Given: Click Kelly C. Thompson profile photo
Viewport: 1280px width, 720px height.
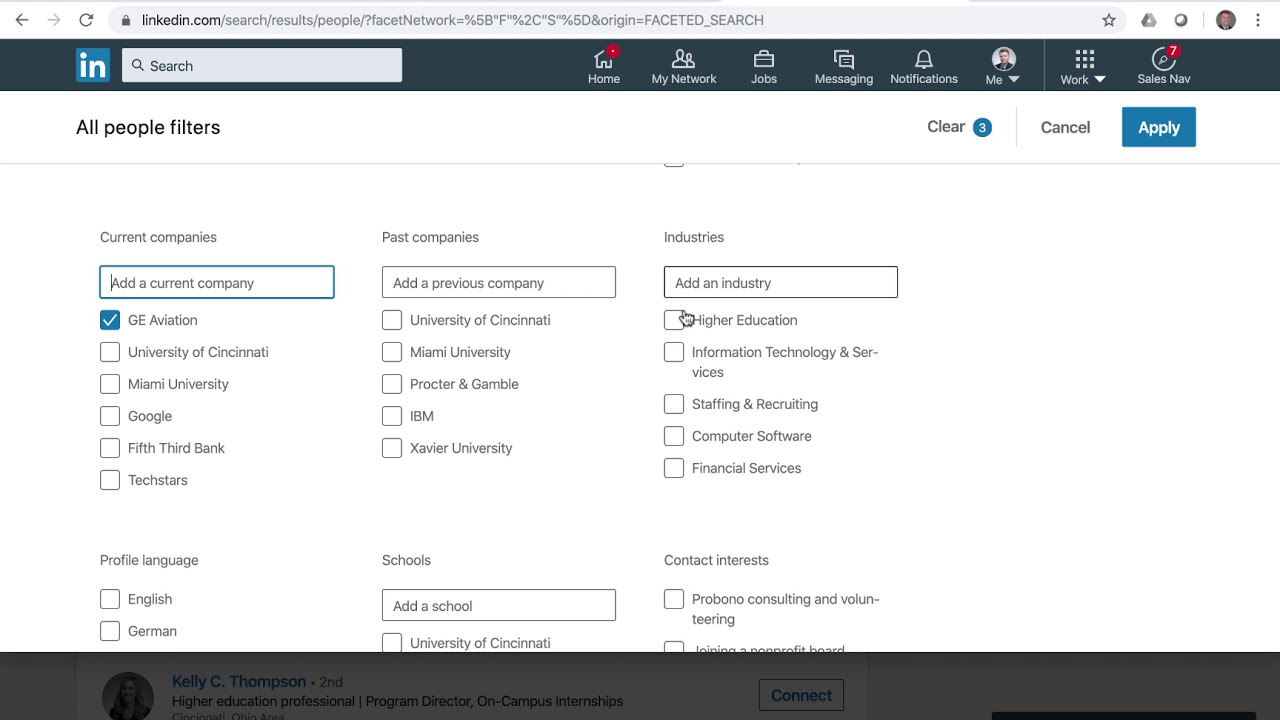Looking at the screenshot, I should pos(128,696).
